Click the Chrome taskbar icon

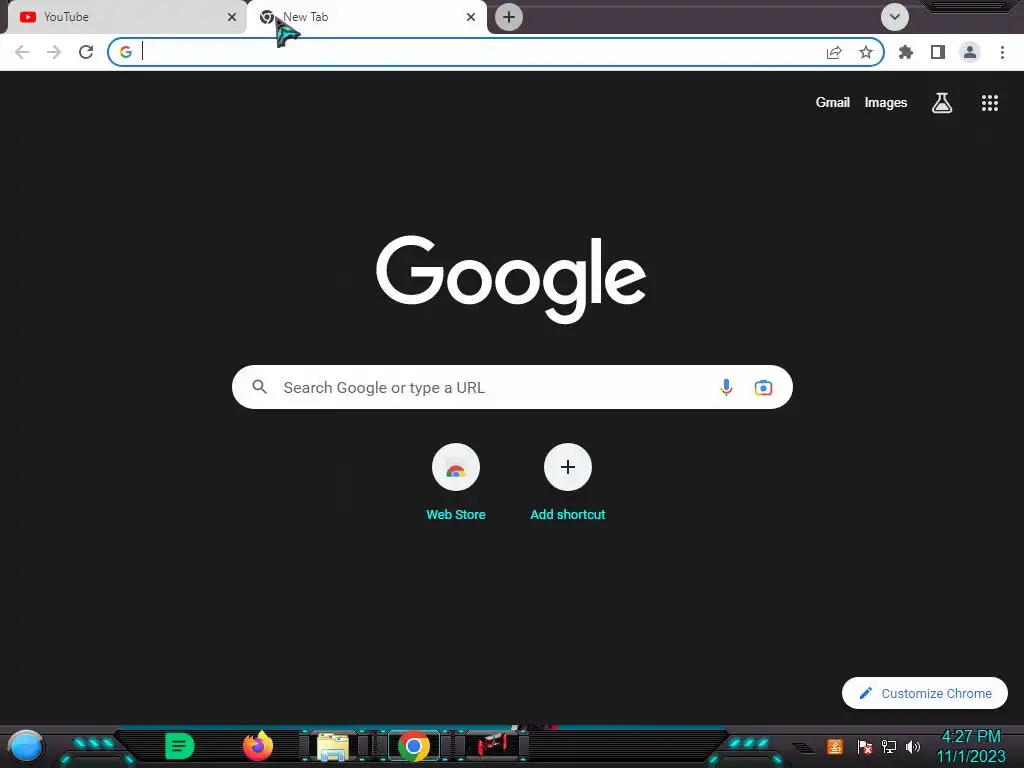413,746
